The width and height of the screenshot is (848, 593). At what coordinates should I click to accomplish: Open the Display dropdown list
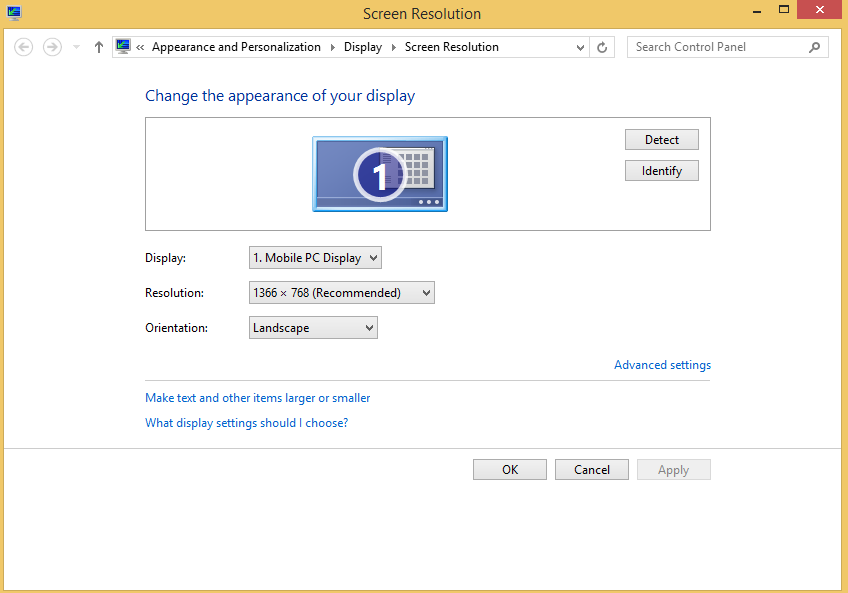315,258
